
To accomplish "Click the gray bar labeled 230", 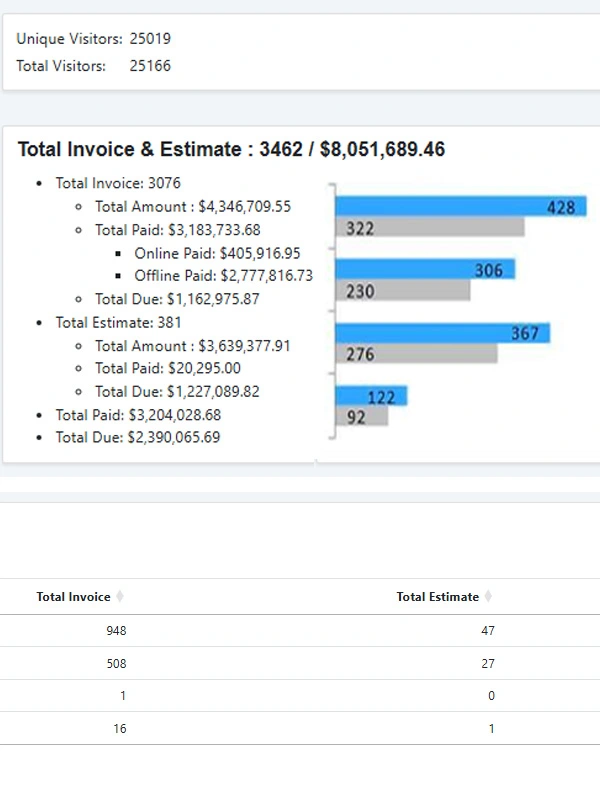I will tap(403, 291).
